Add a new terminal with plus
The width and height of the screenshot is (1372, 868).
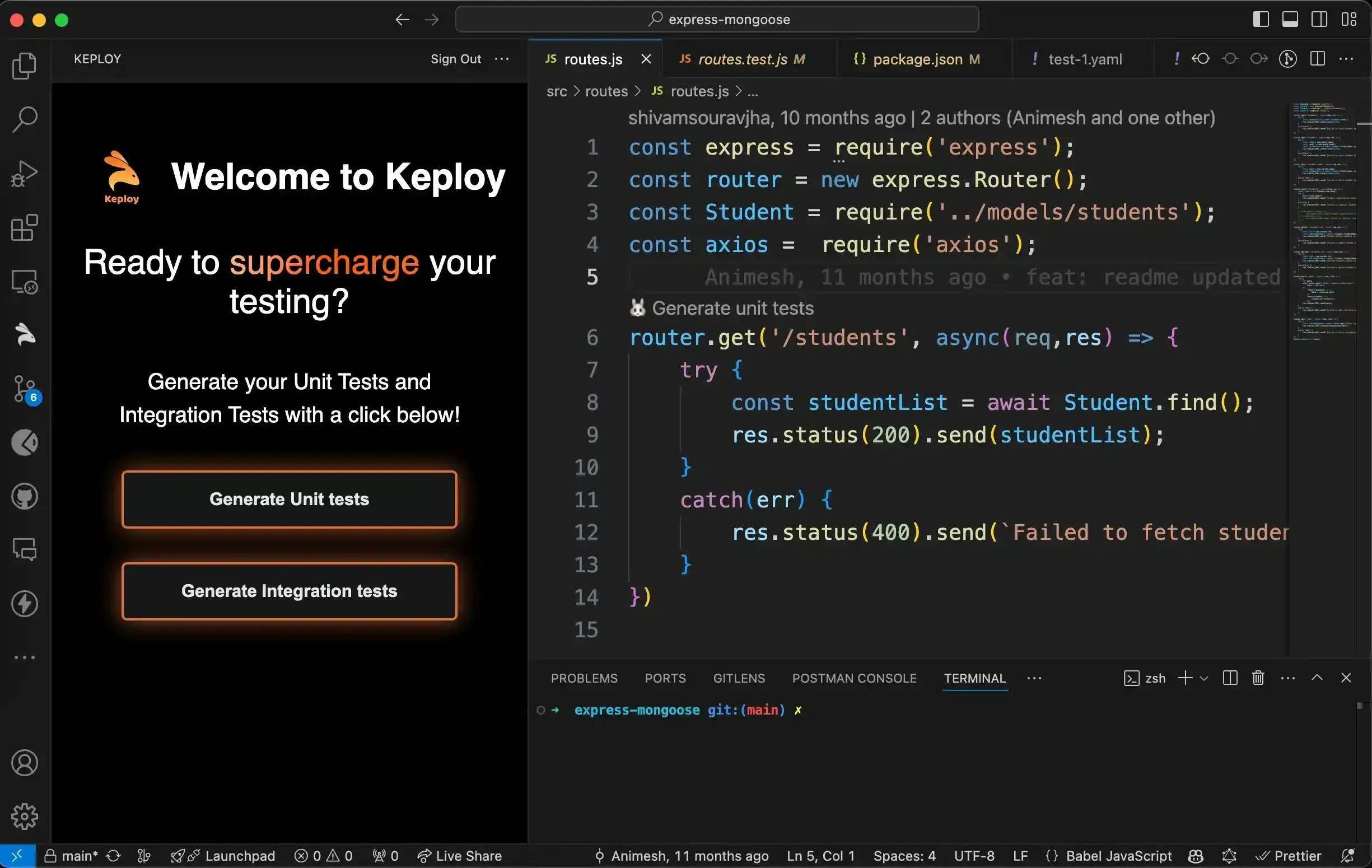pyautogui.click(x=1185, y=678)
